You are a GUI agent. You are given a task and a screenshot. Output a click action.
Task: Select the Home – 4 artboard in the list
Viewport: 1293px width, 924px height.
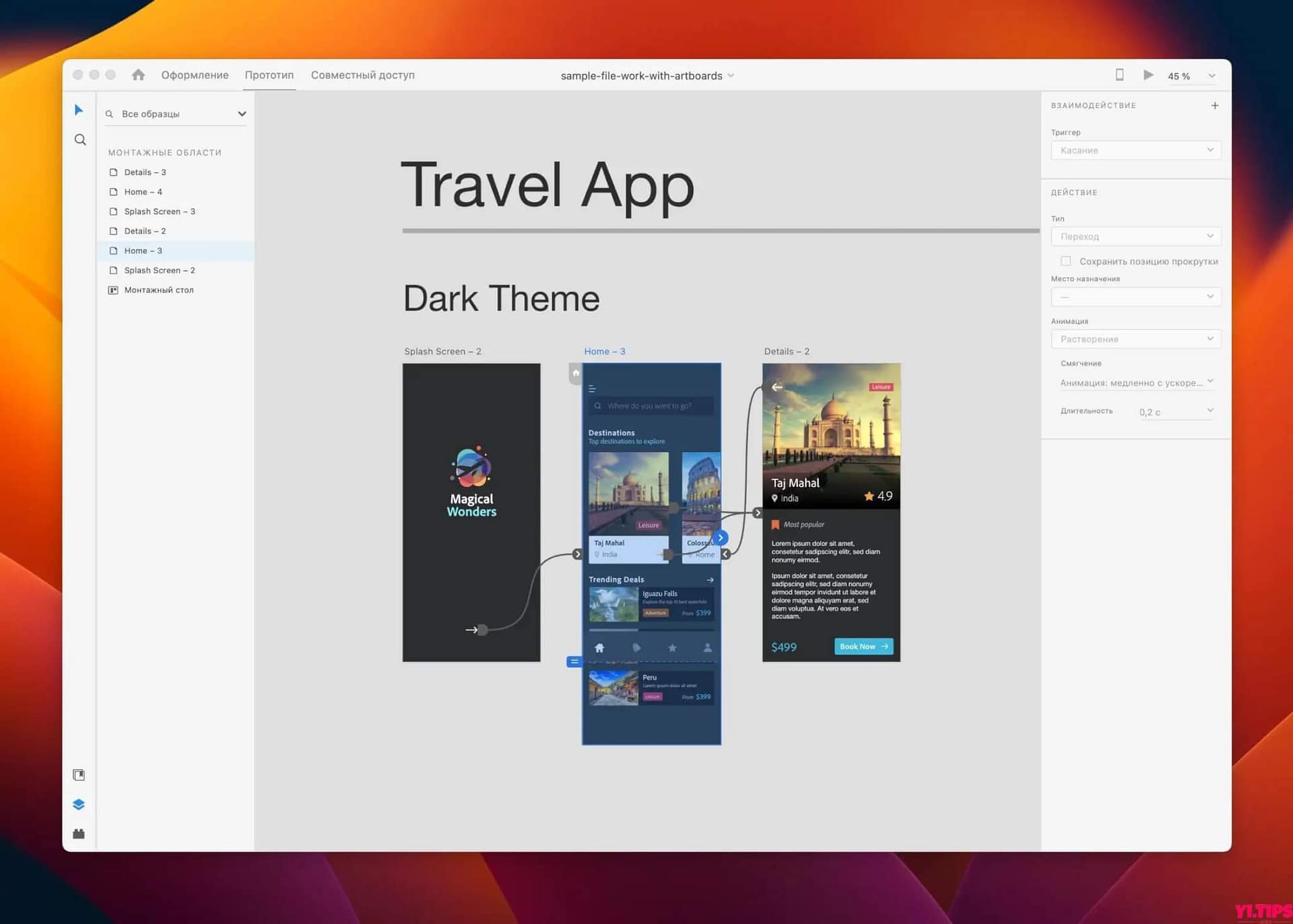click(x=143, y=191)
